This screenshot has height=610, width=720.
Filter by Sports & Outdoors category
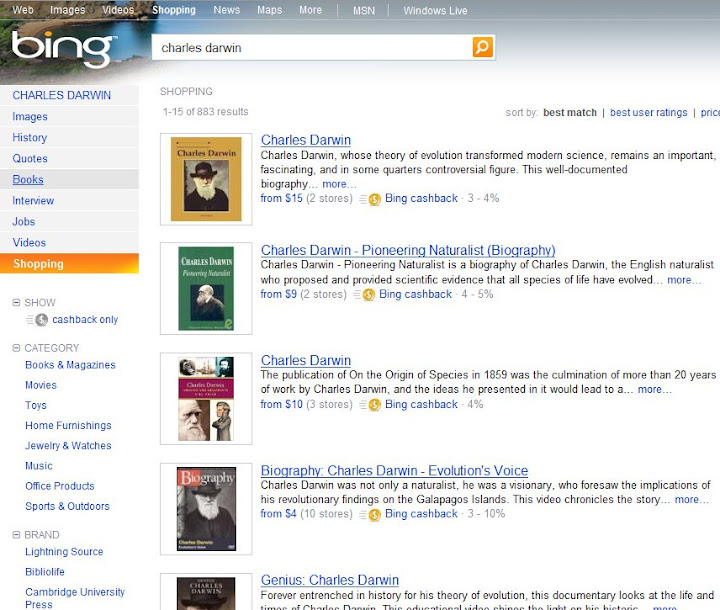tap(68, 506)
